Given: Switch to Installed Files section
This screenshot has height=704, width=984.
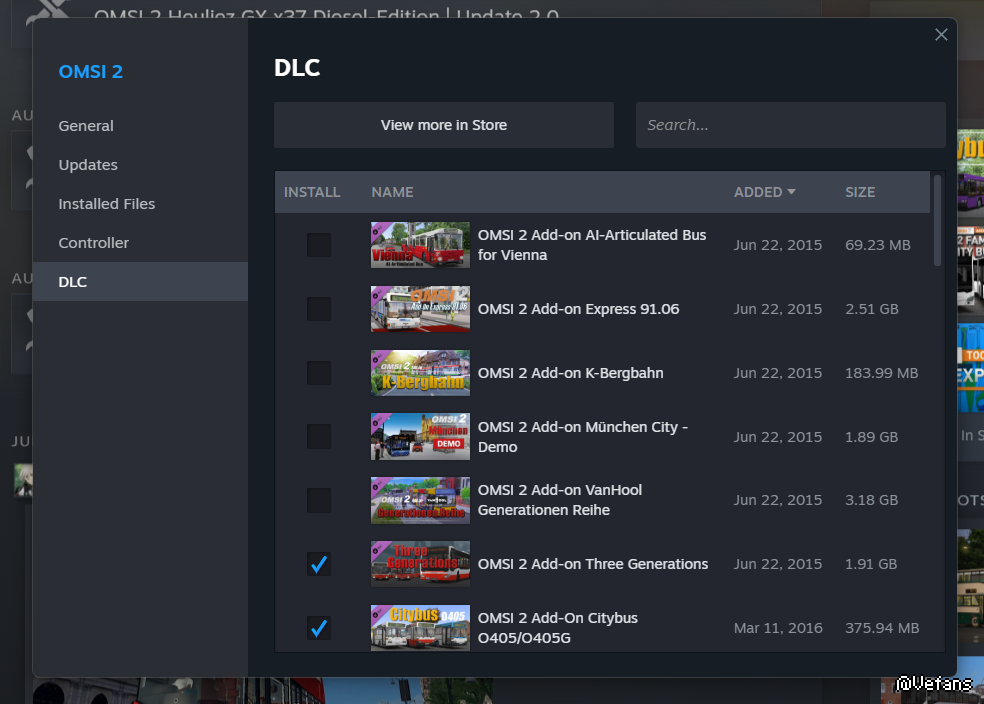Looking at the screenshot, I should 107,204.
